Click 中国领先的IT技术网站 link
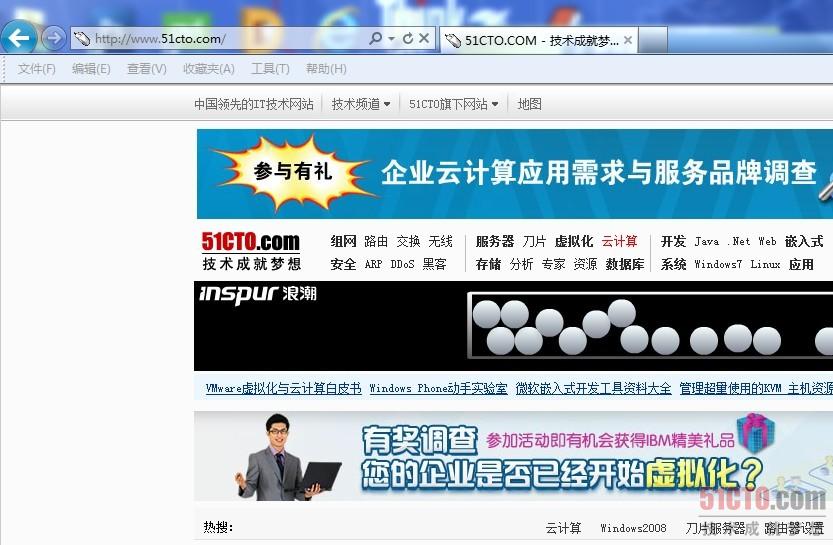 tap(254, 104)
